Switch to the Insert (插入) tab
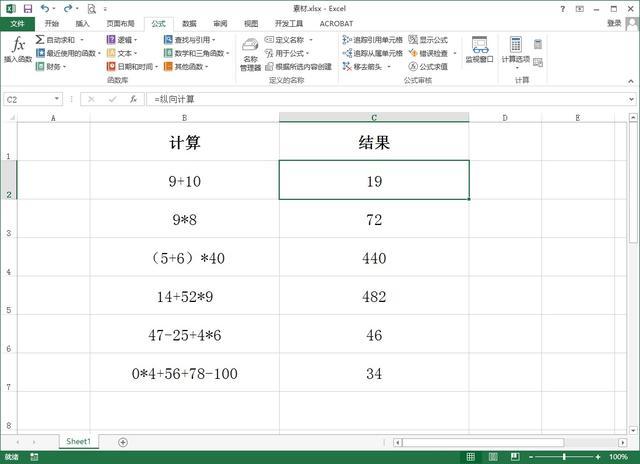640x464 pixels. tap(82, 24)
